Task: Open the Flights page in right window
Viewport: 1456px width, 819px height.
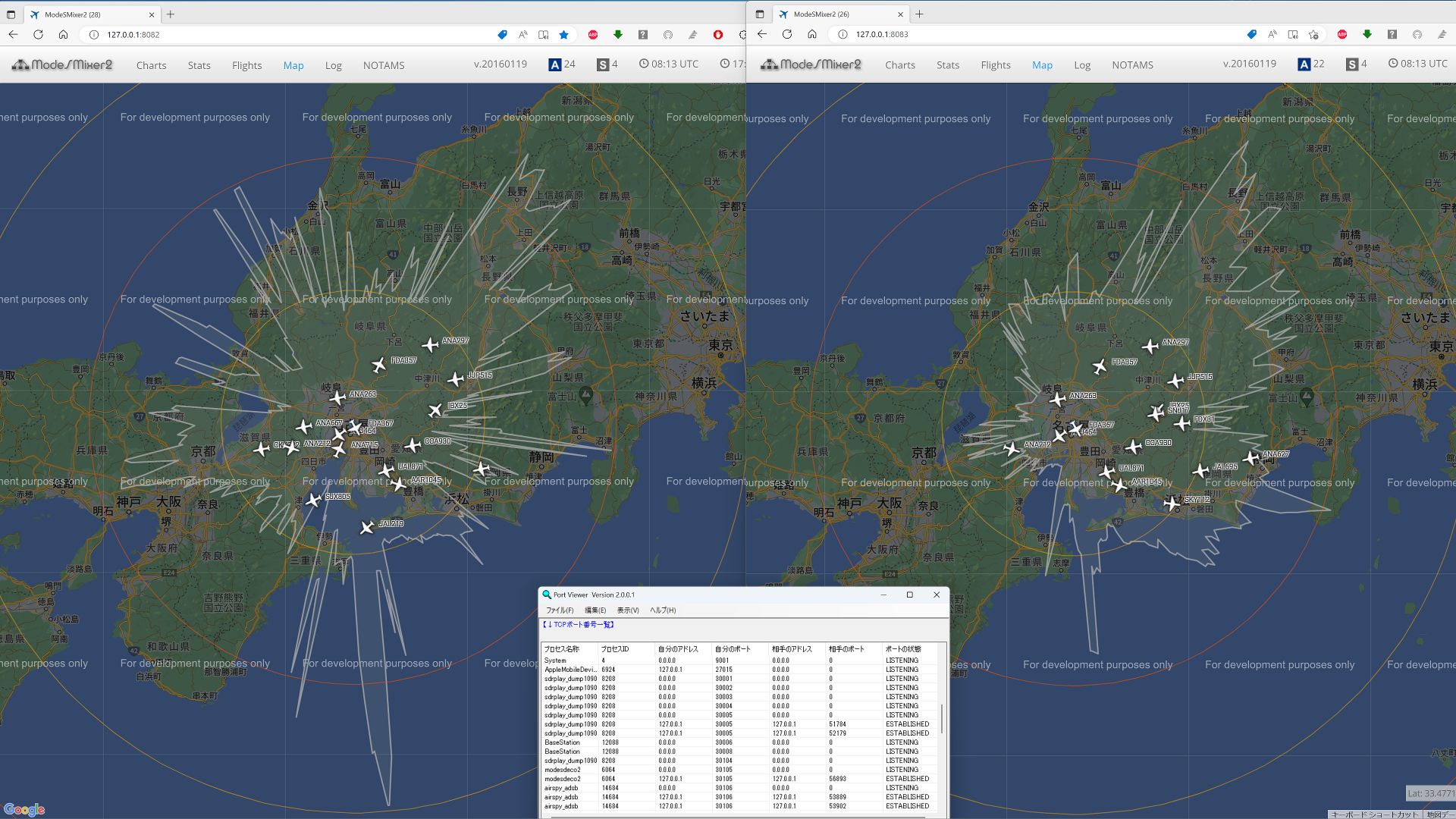Action: [x=995, y=65]
